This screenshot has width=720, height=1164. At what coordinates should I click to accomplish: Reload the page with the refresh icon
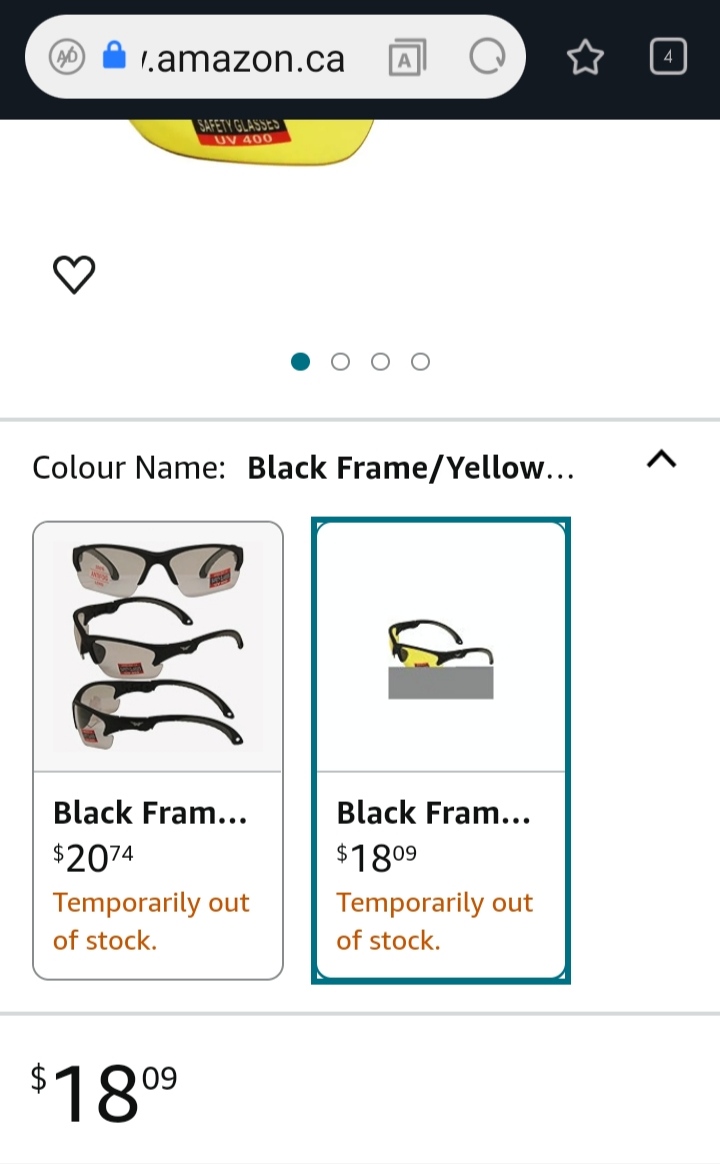pyautogui.click(x=487, y=58)
